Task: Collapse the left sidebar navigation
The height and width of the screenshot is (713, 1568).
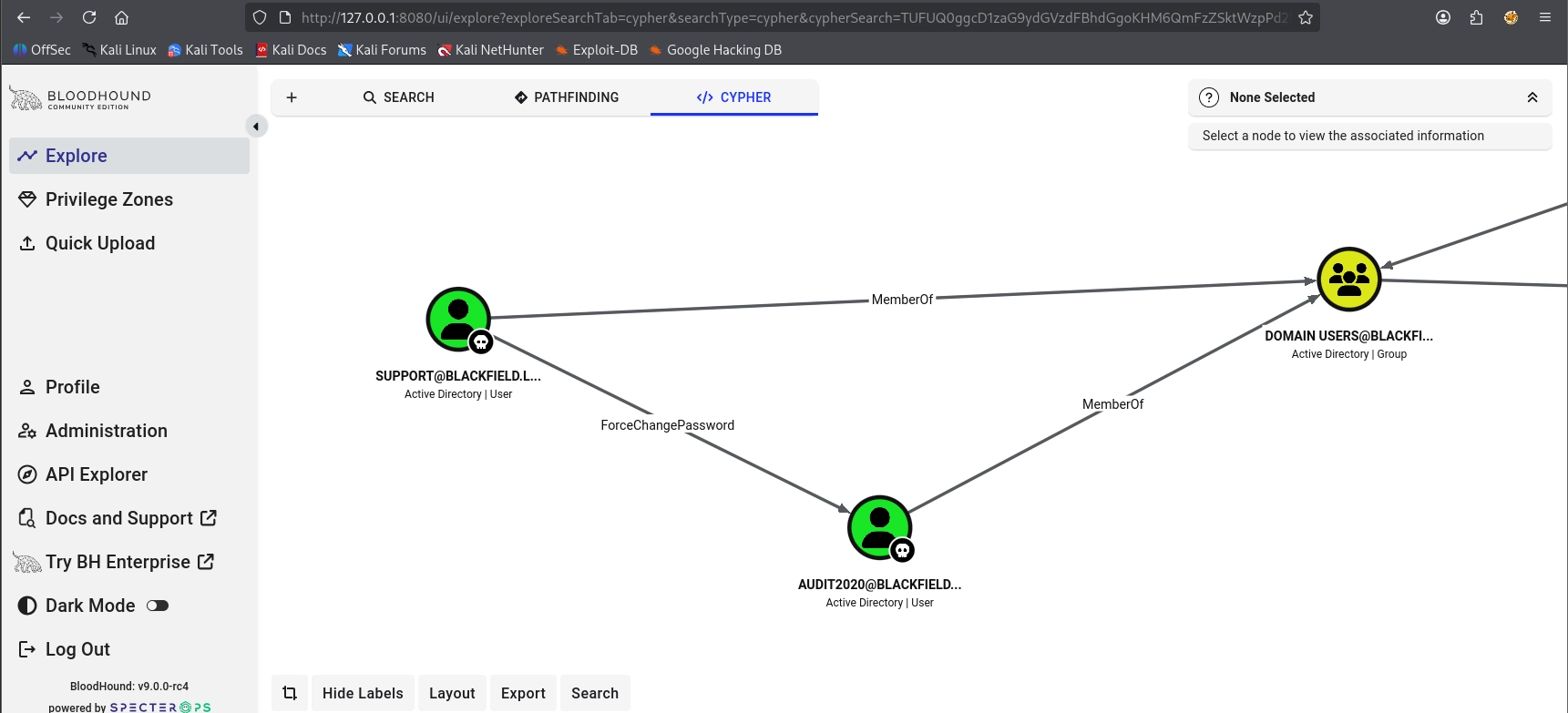Action: [x=256, y=127]
